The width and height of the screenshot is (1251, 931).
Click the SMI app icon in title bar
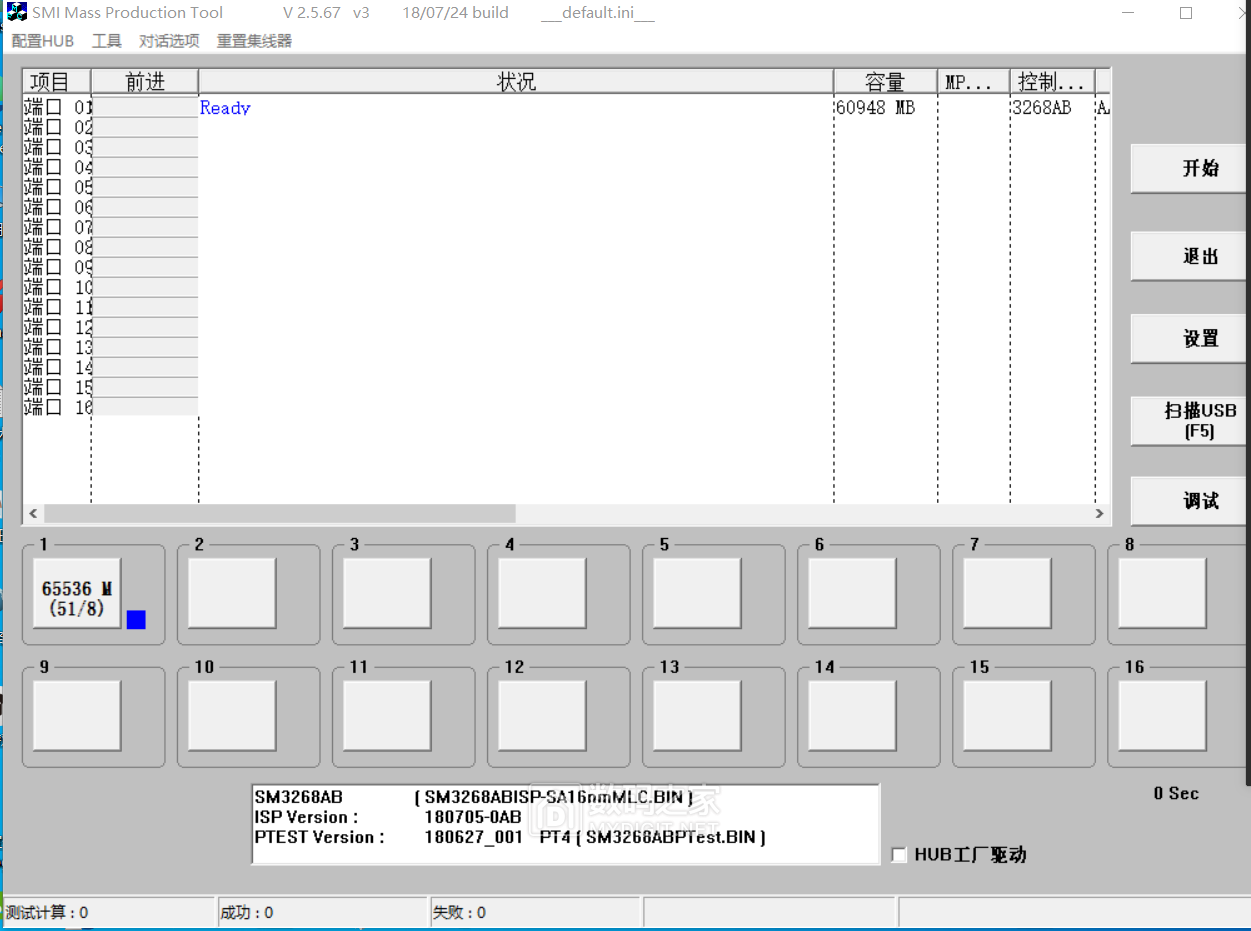[x=16, y=13]
